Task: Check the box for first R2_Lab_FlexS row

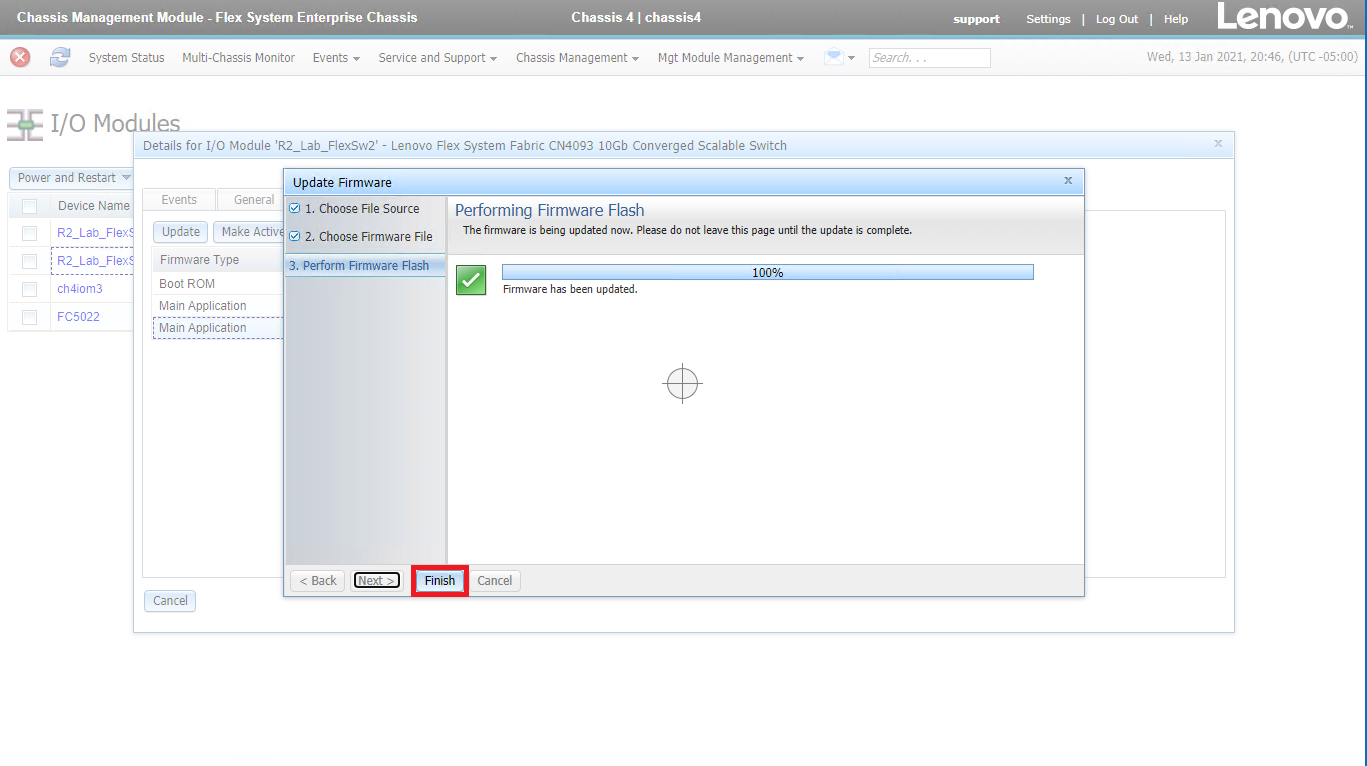Action: (29, 233)
